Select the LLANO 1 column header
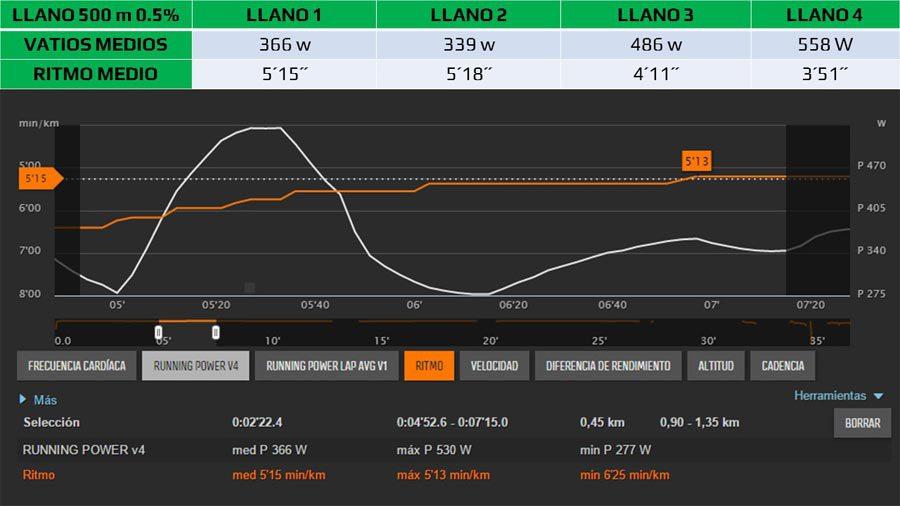This screenshot has width=900, height=506. (x=284, y=15)
